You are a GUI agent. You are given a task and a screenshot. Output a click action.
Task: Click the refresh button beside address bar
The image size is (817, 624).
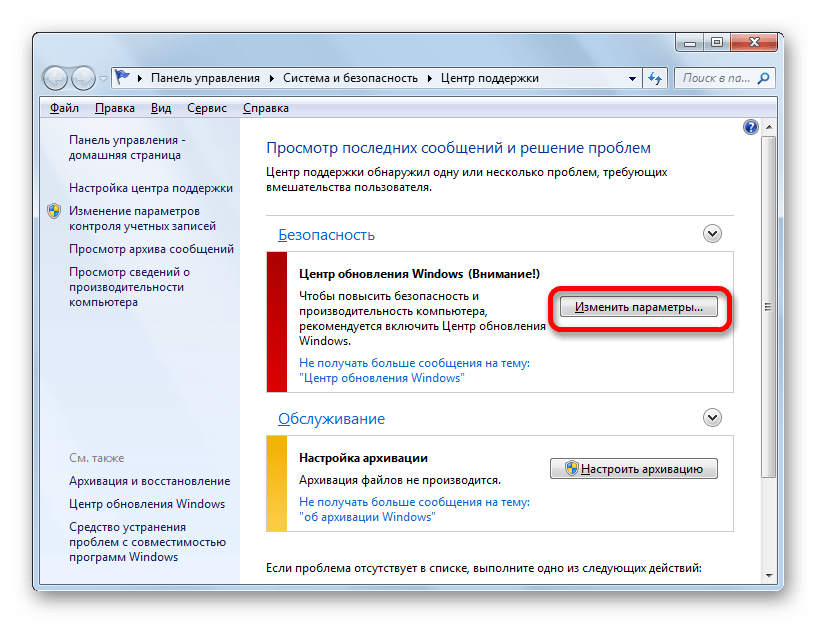pyautogui.click(x=655, y=77)
